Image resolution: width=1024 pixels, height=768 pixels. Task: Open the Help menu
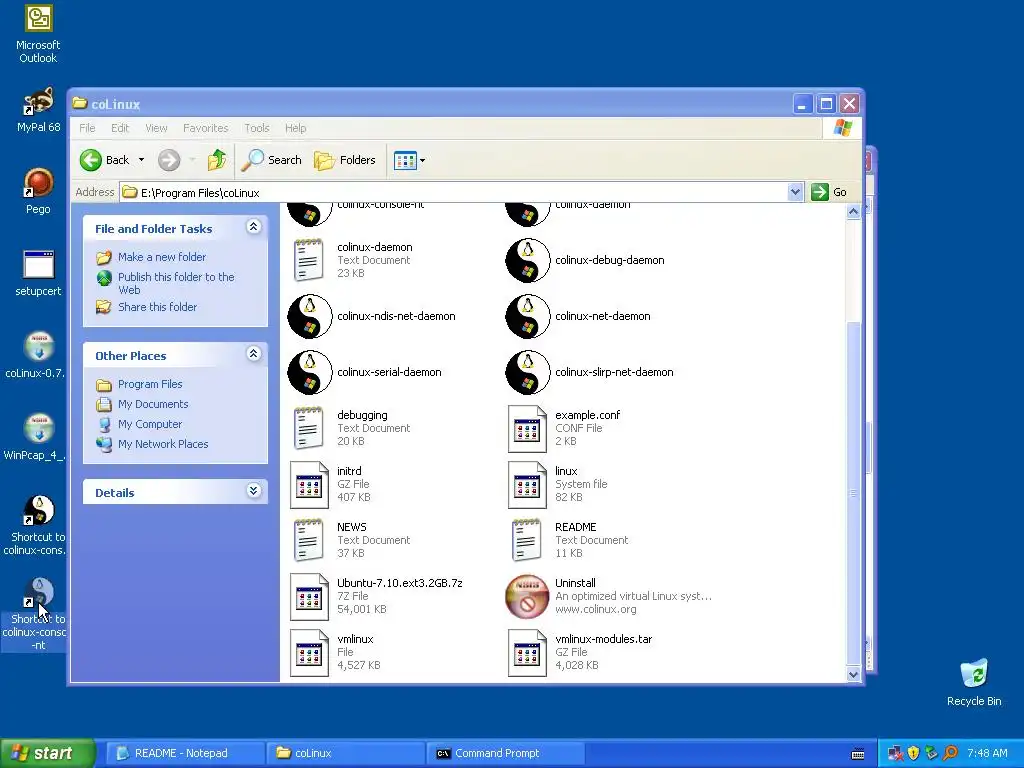[x=295, y=128]
